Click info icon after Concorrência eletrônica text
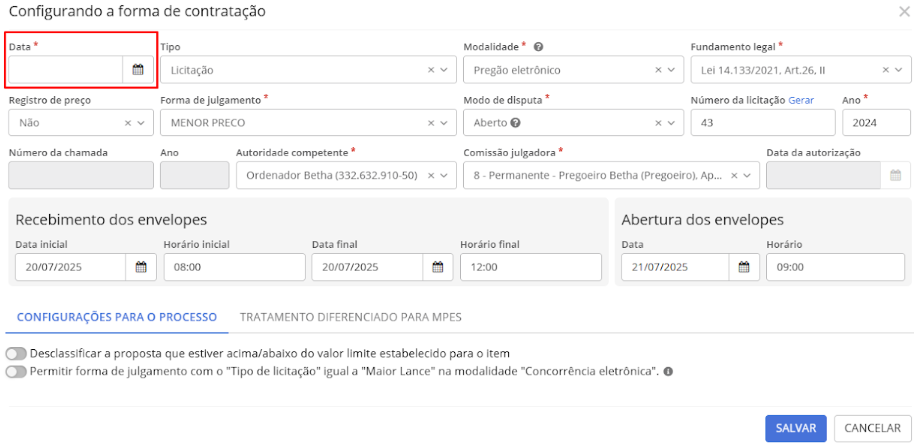914x448 pixels. (x=668, y=371)
